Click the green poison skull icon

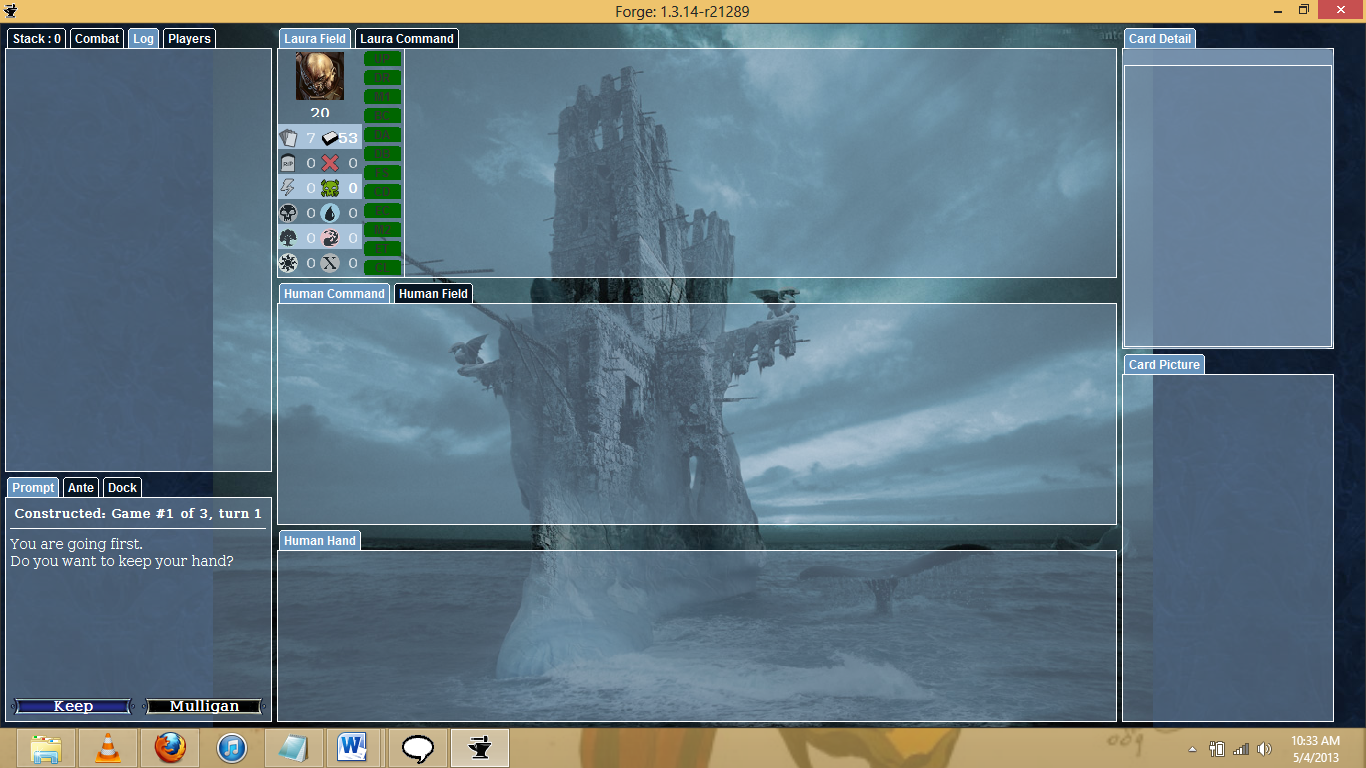(331, 188)
